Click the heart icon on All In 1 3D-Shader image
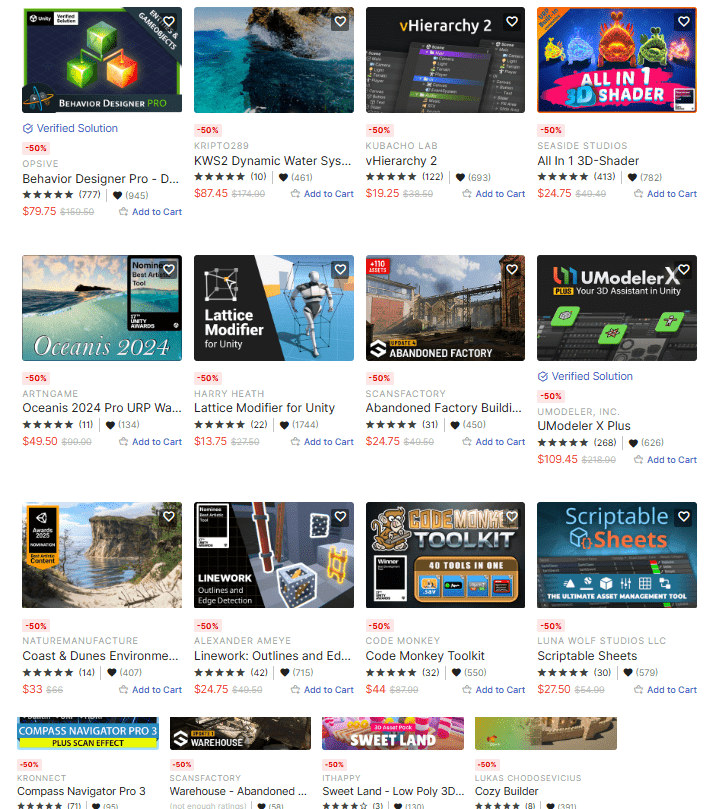Image resolution: width=708 pixels, height=809 pixels. 684,22
